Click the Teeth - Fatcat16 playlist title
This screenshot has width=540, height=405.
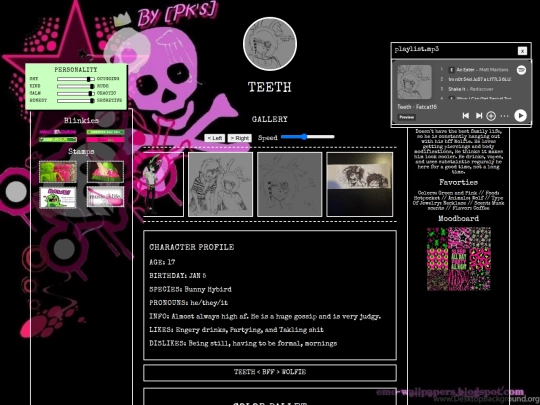[417, 107]
